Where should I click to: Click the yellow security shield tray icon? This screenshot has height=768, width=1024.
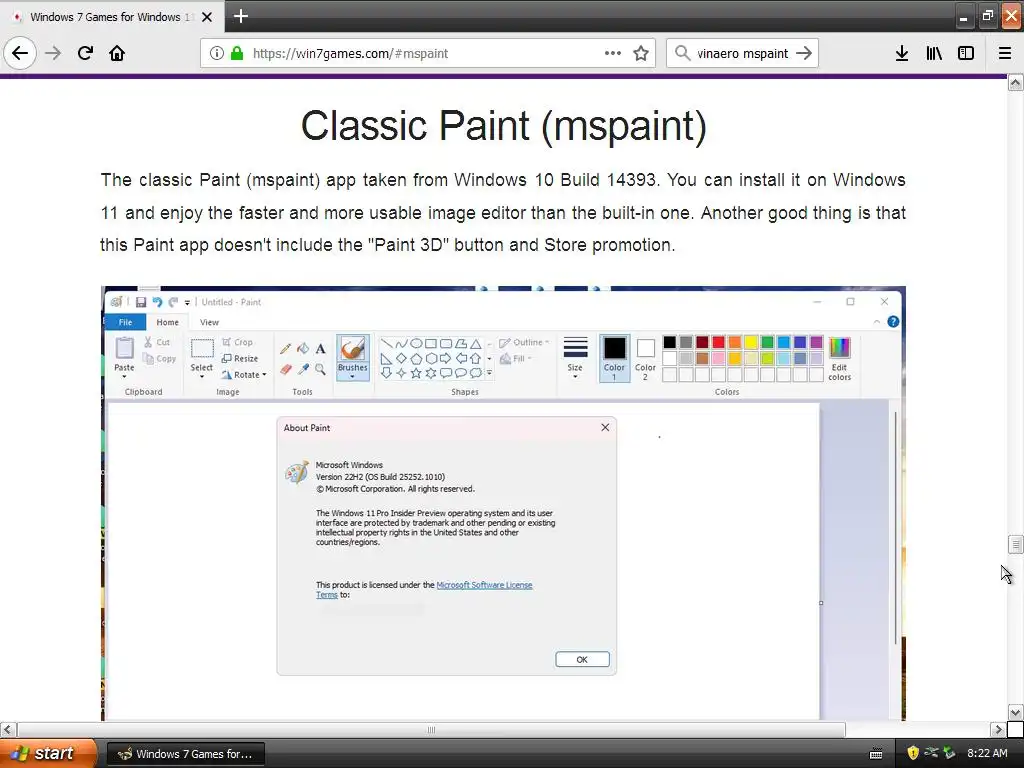[x=913, y=753]
